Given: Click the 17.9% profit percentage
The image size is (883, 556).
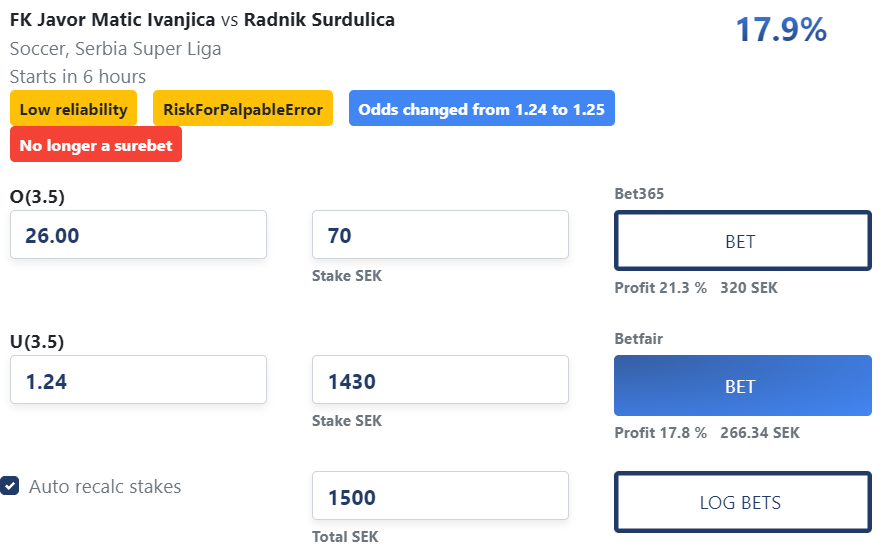Looking at the screenshot, I should [x=781, y=29].
